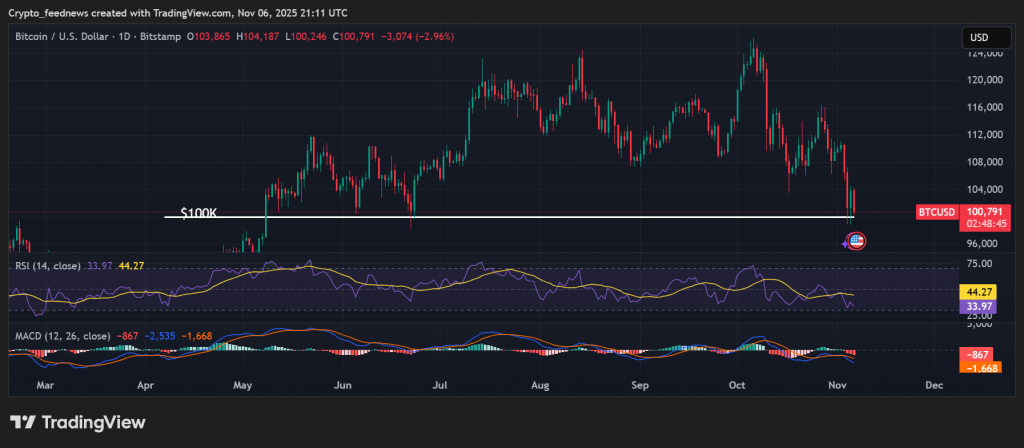1024x448 pixels.
Task: Click the close value C100,791
Action: click(353, 37)
